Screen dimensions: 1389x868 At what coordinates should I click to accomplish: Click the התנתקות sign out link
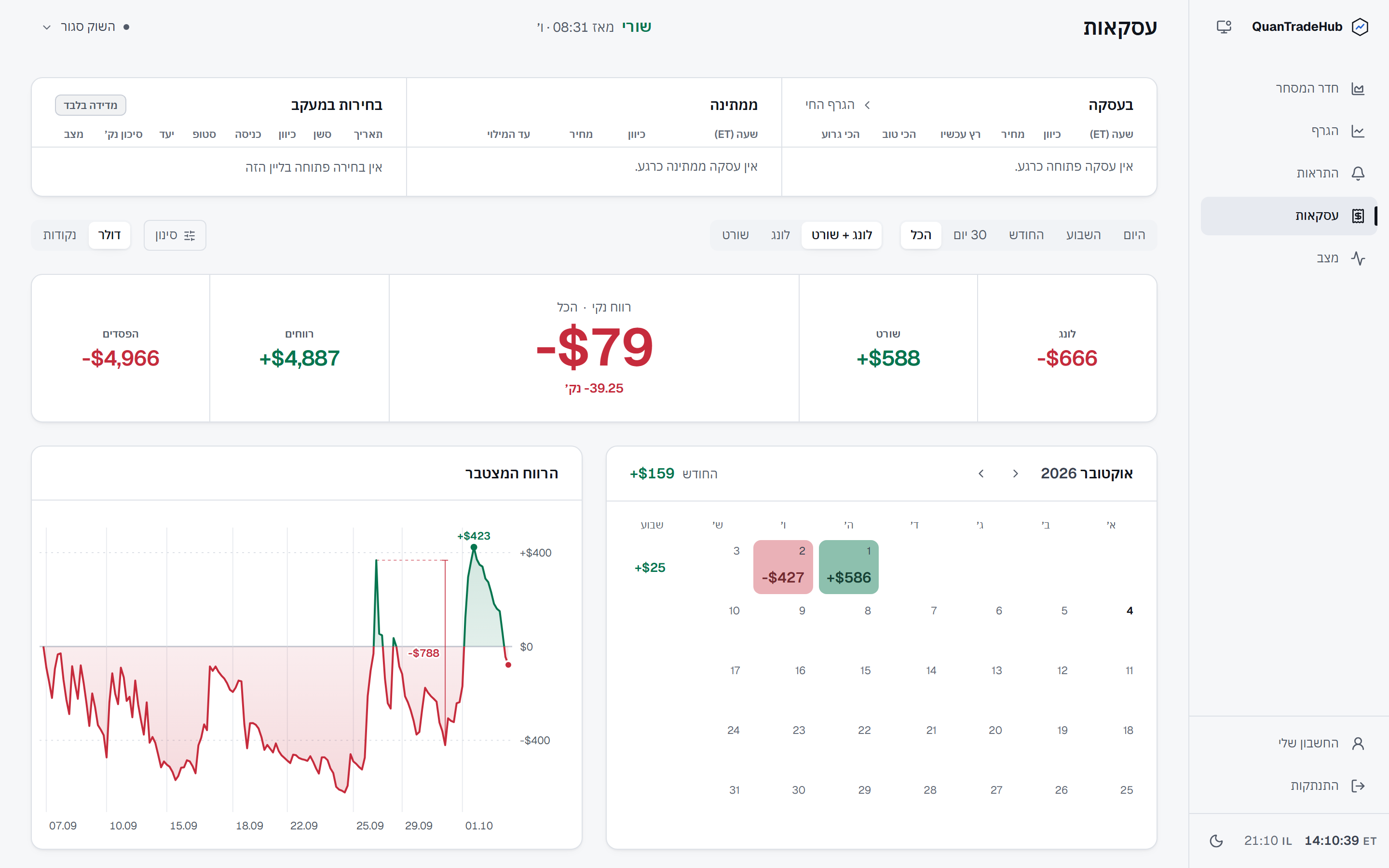[x=1289, y=786]
